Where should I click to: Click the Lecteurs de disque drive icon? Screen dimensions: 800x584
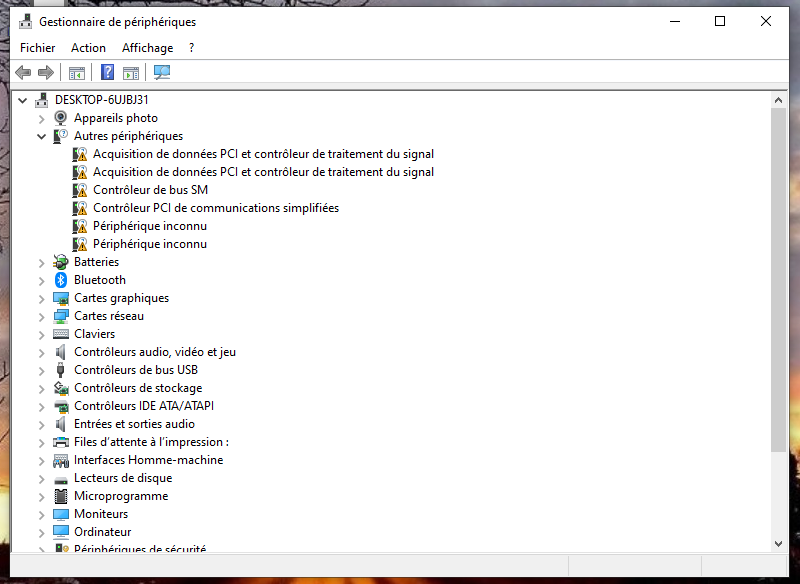coord(61,479)
